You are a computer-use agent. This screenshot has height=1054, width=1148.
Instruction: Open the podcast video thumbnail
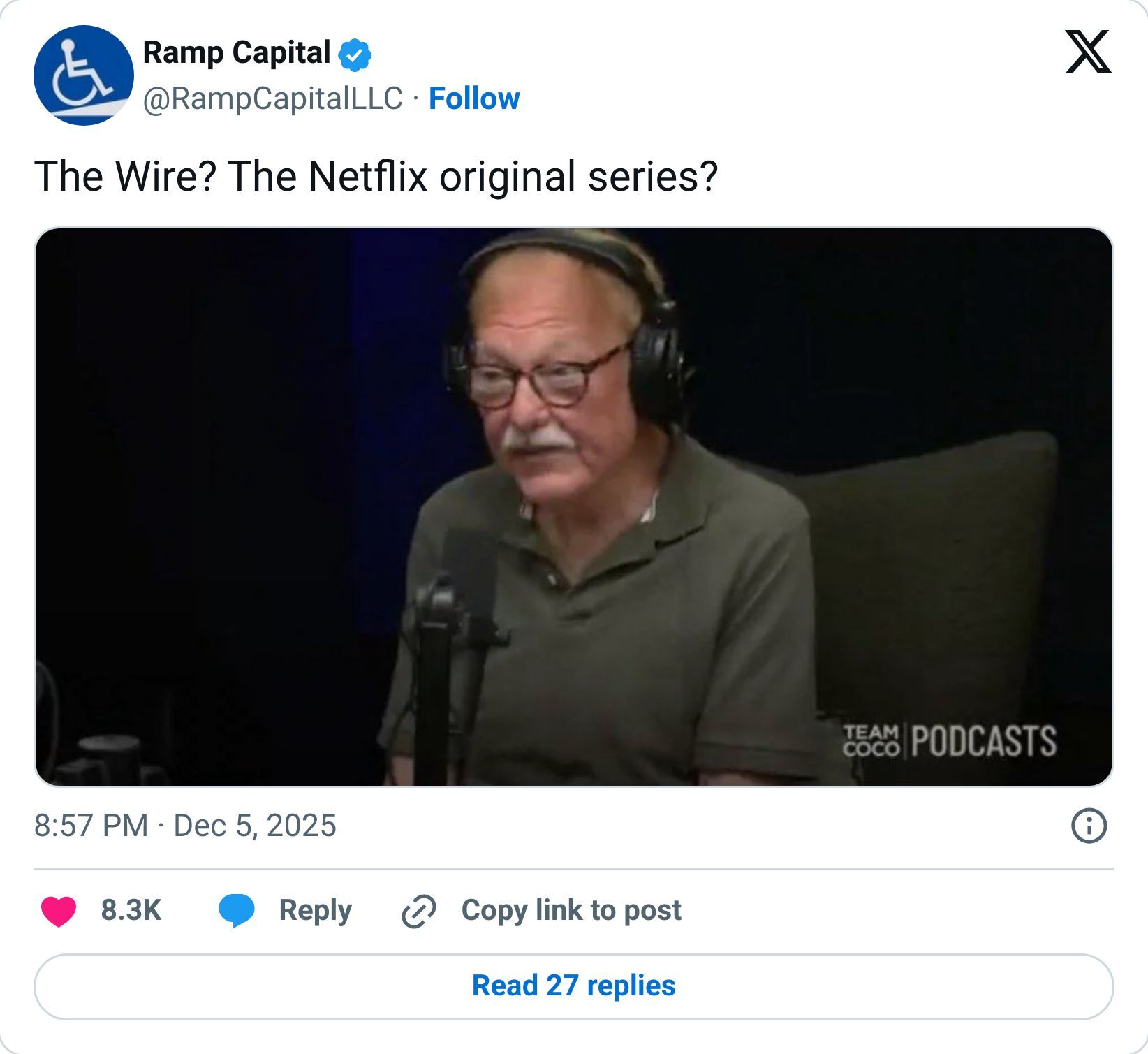[573, 506]
